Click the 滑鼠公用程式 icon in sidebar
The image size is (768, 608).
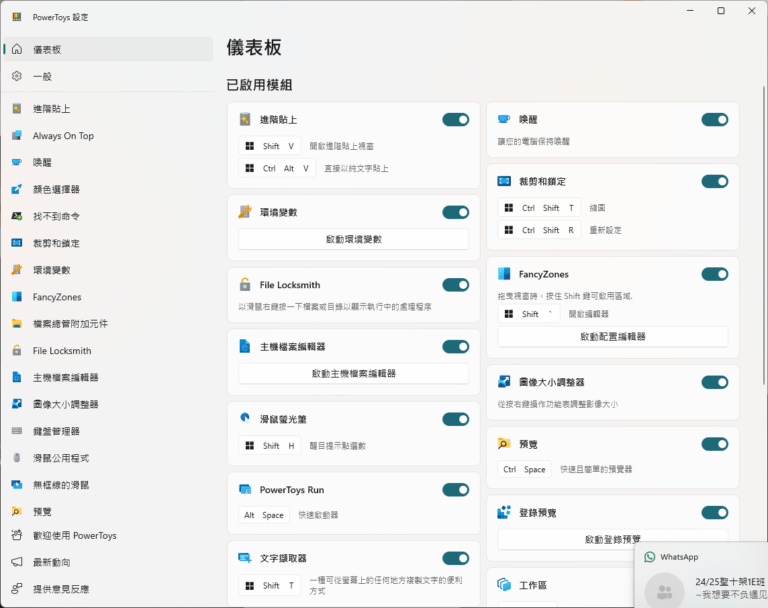[x=17, y=458]
